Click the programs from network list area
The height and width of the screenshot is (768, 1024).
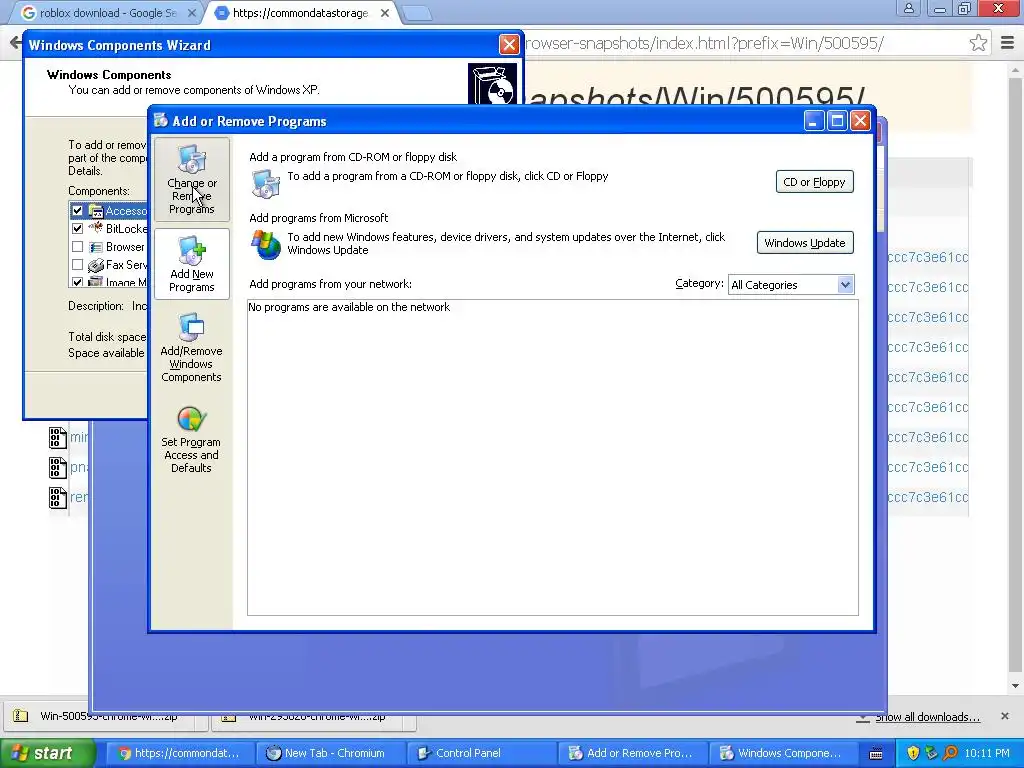point(552,457)
